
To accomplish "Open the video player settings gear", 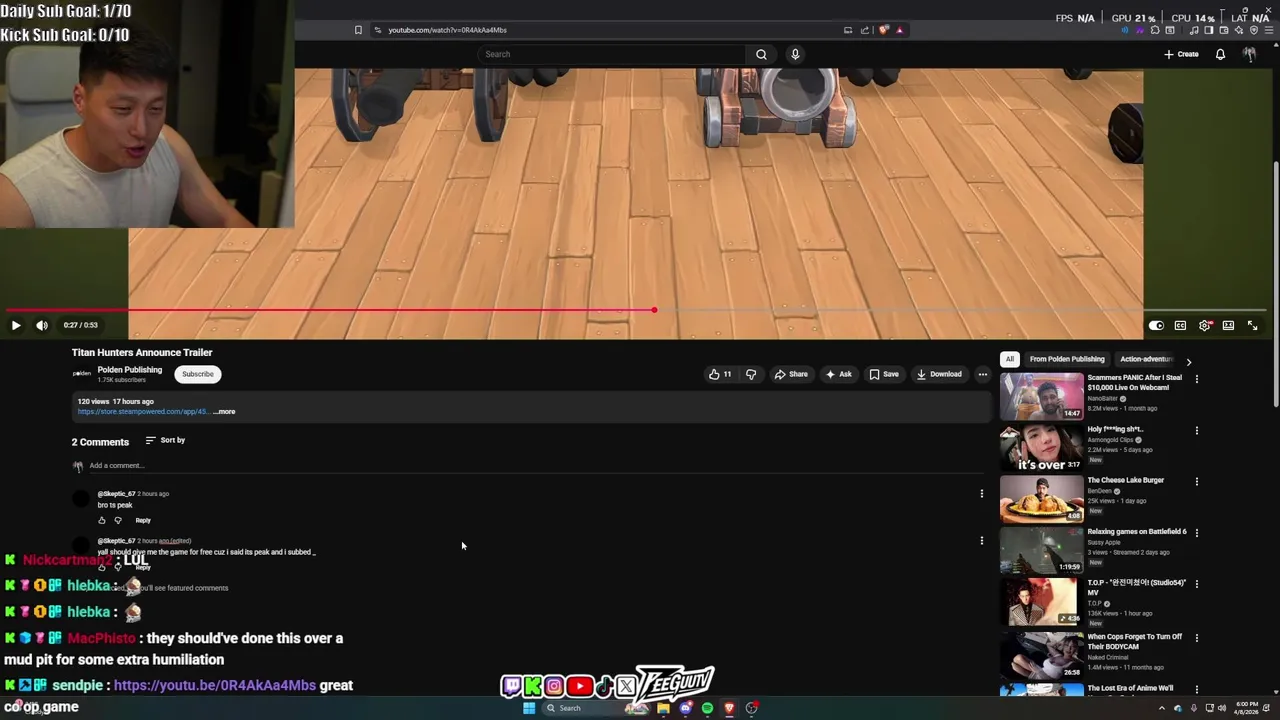I will [x=1205, y=325].
